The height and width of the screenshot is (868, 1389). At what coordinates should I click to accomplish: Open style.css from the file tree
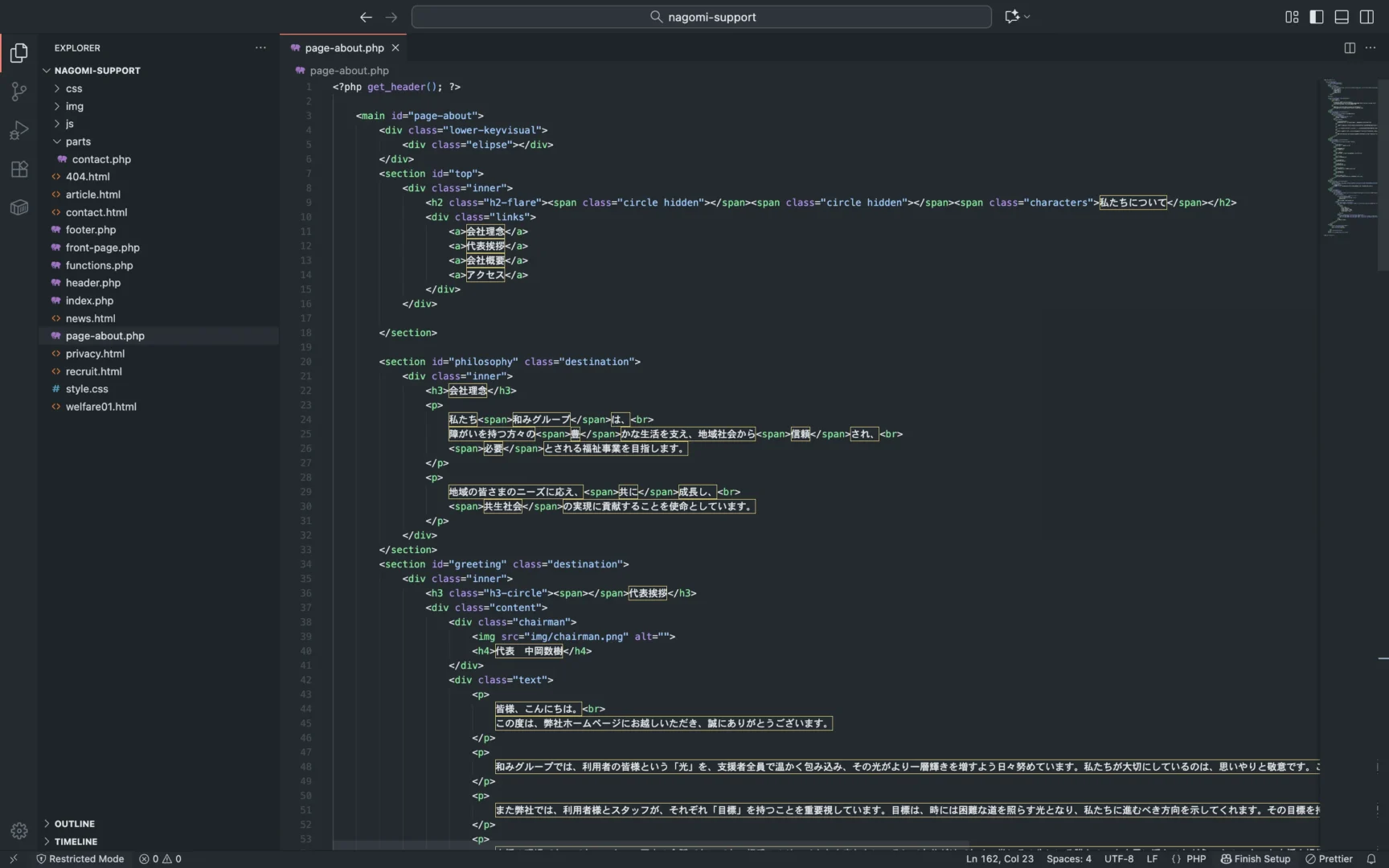(x=87, y=389)
